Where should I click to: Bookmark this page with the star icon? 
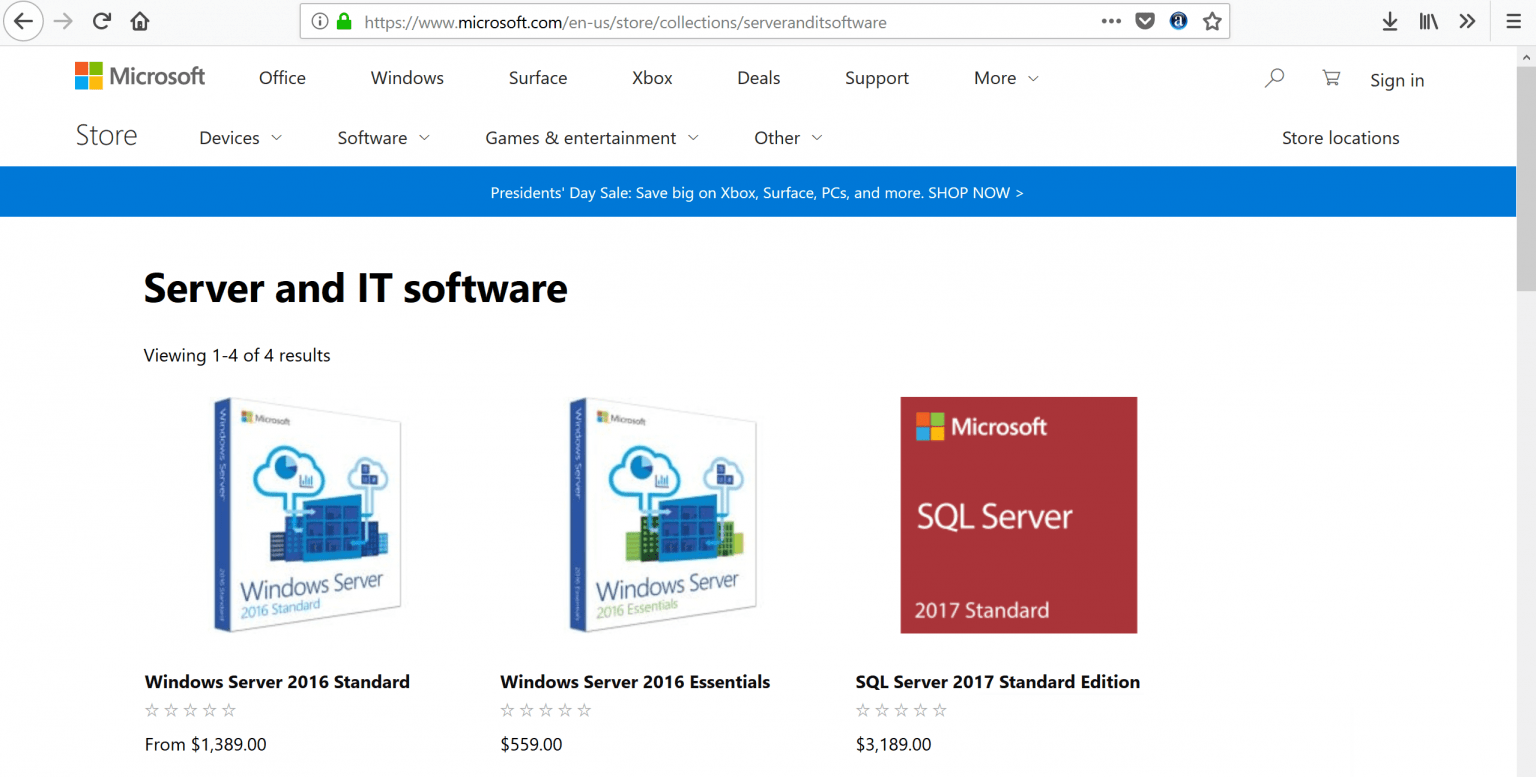pos(1212,21)
